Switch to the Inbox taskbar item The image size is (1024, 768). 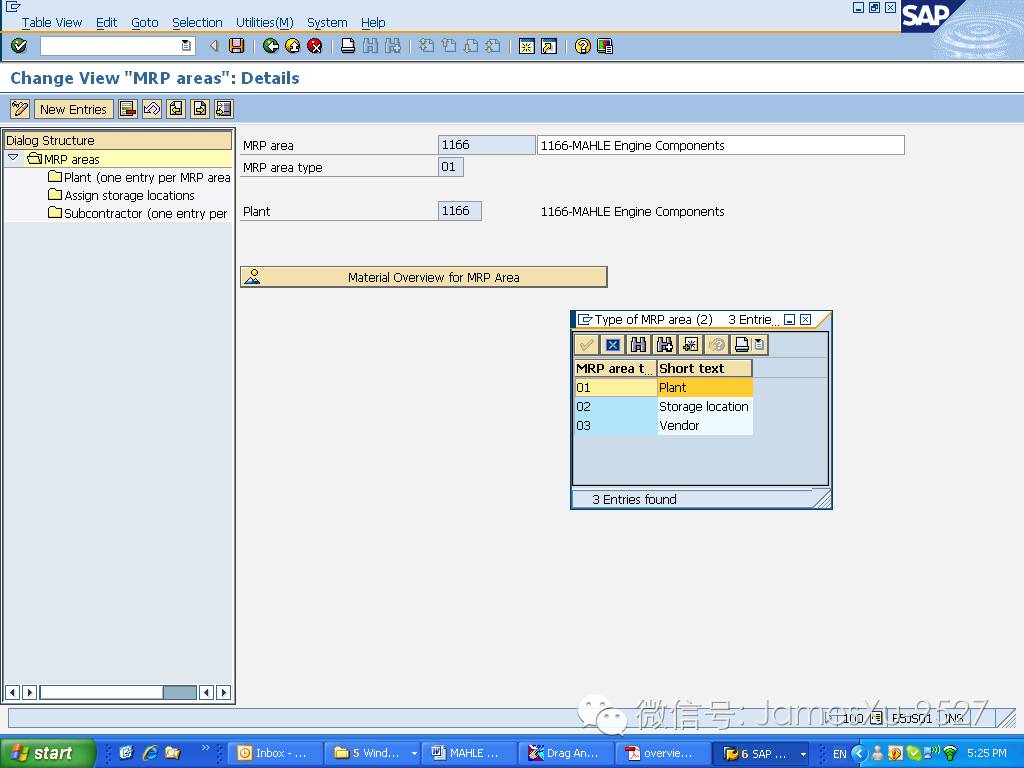point(276,753)
